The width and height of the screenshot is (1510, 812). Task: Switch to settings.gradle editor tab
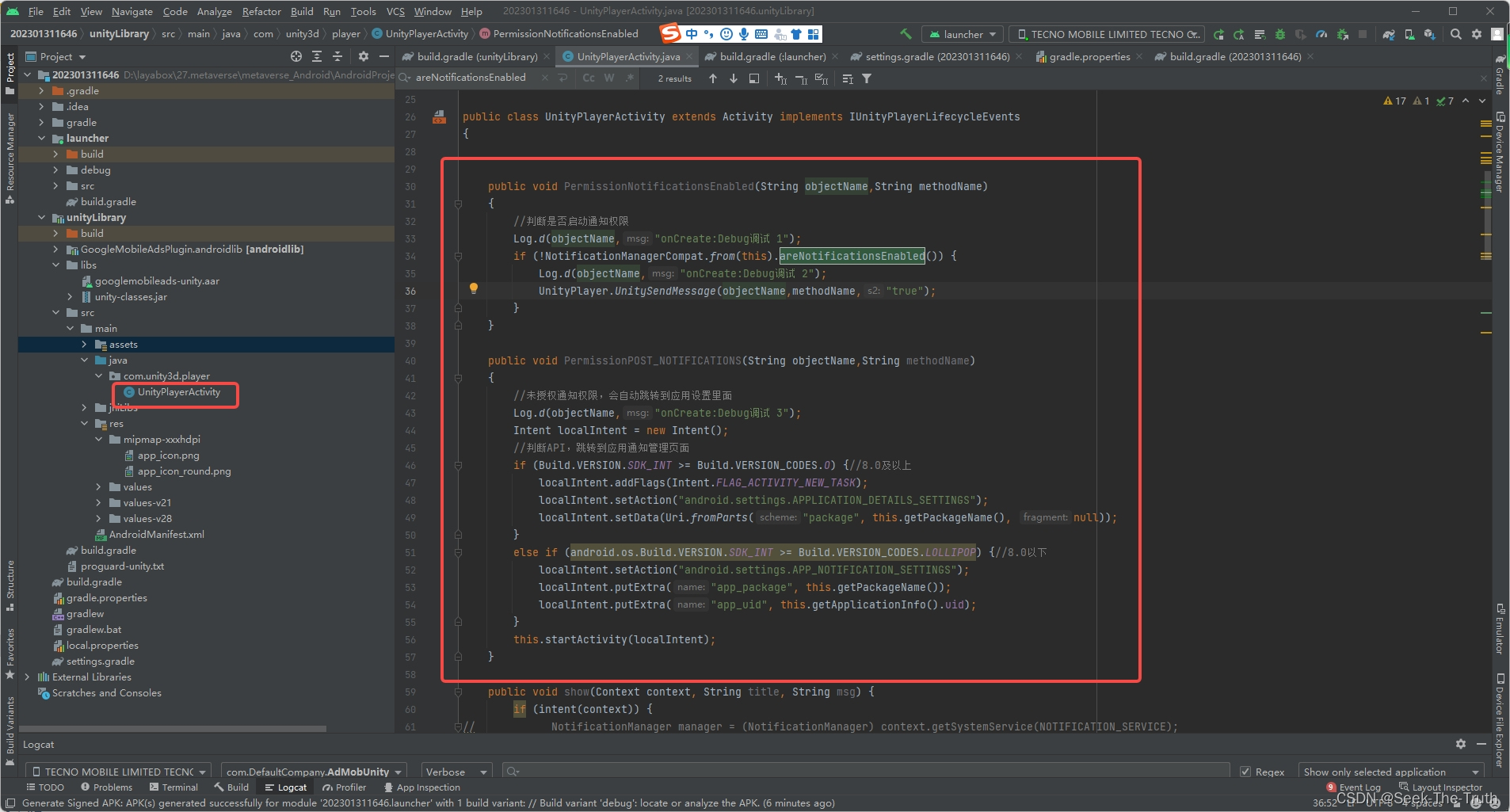pos(937,56)
